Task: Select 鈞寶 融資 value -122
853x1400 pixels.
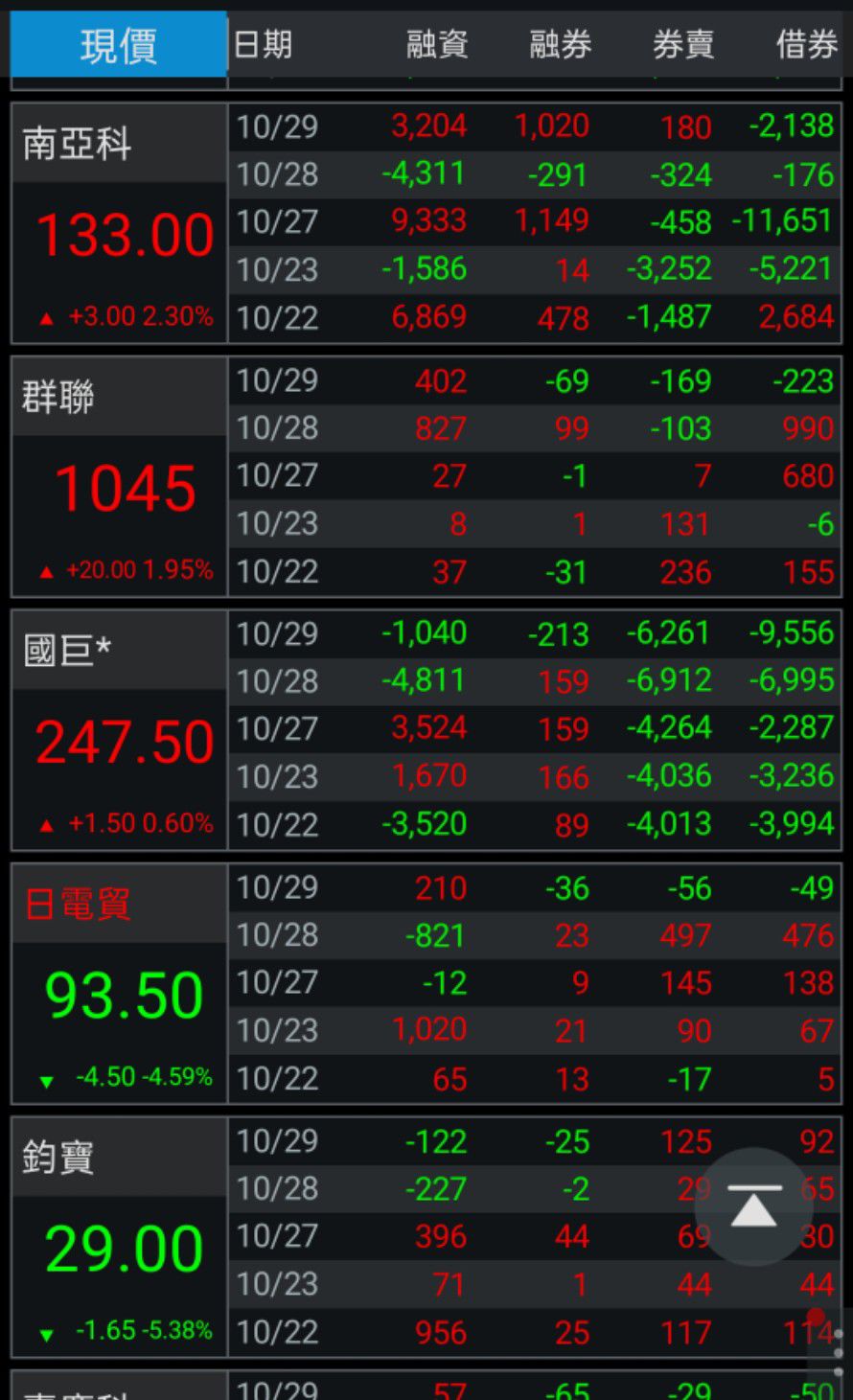Action: pos(435,1141)
